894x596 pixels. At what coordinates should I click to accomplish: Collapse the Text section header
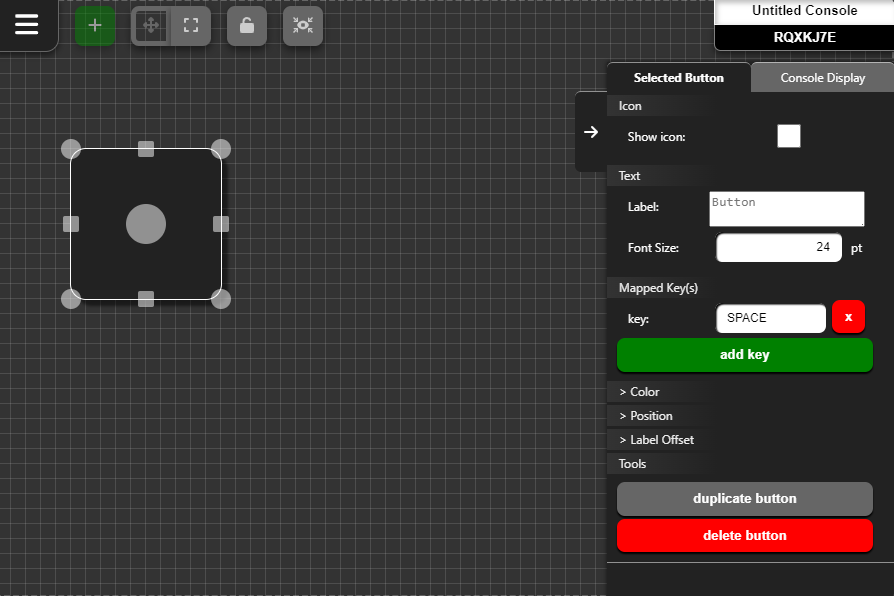629,176
